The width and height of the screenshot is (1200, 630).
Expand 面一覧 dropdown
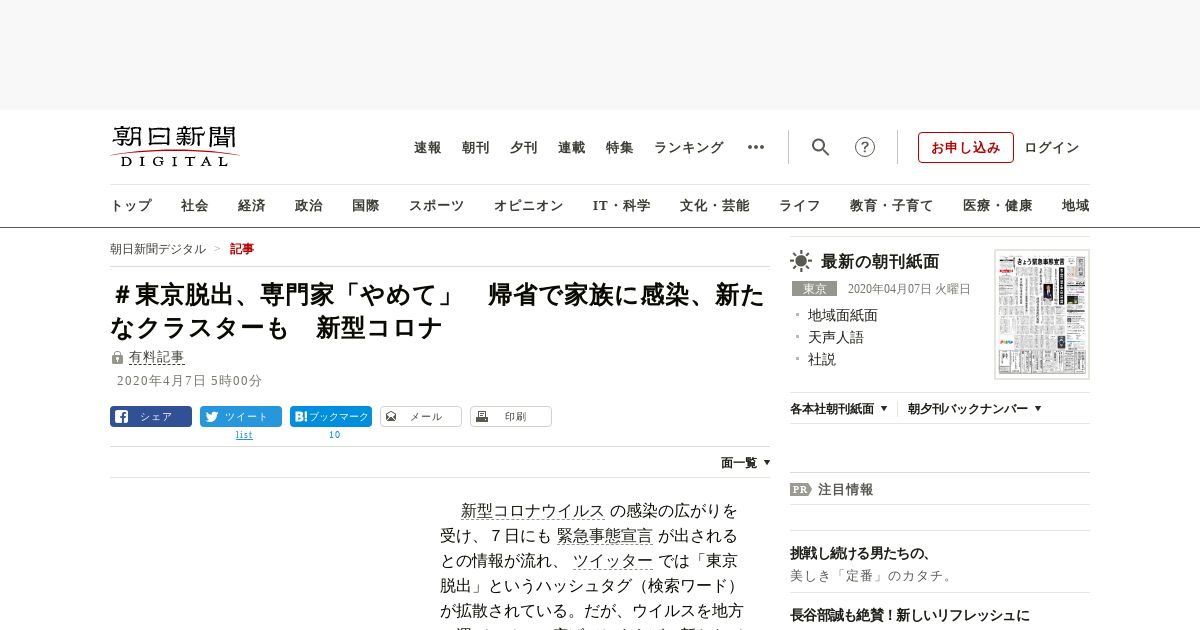pyautogui.click(x=746, y=463)
